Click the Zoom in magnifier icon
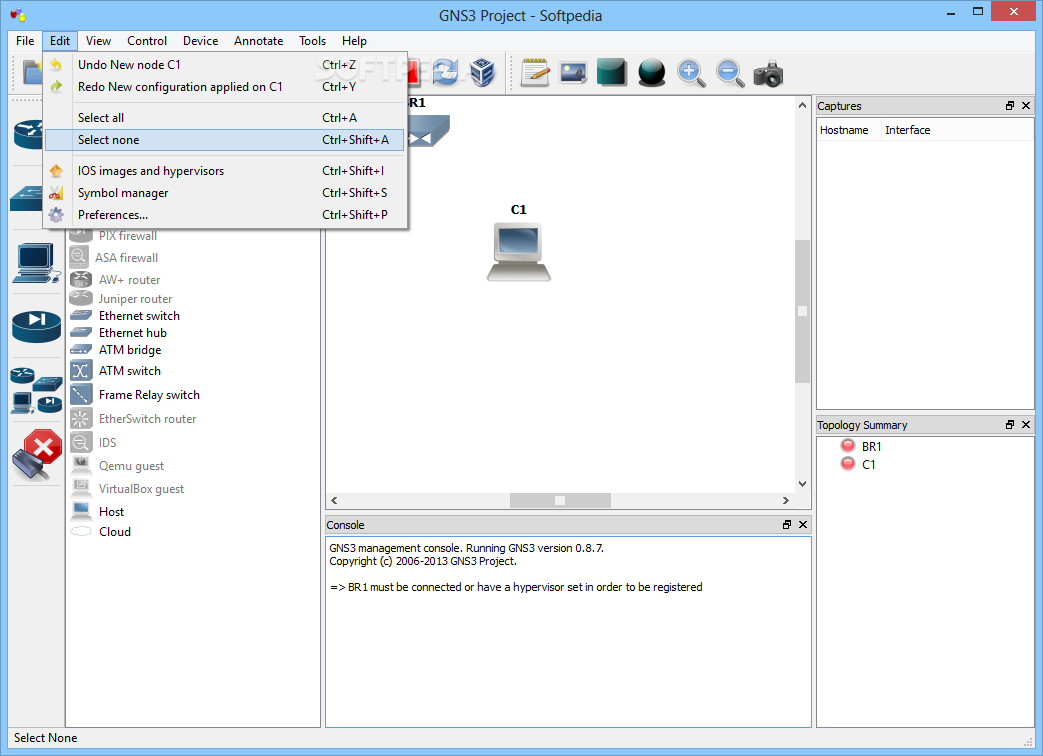 [690, 72]
